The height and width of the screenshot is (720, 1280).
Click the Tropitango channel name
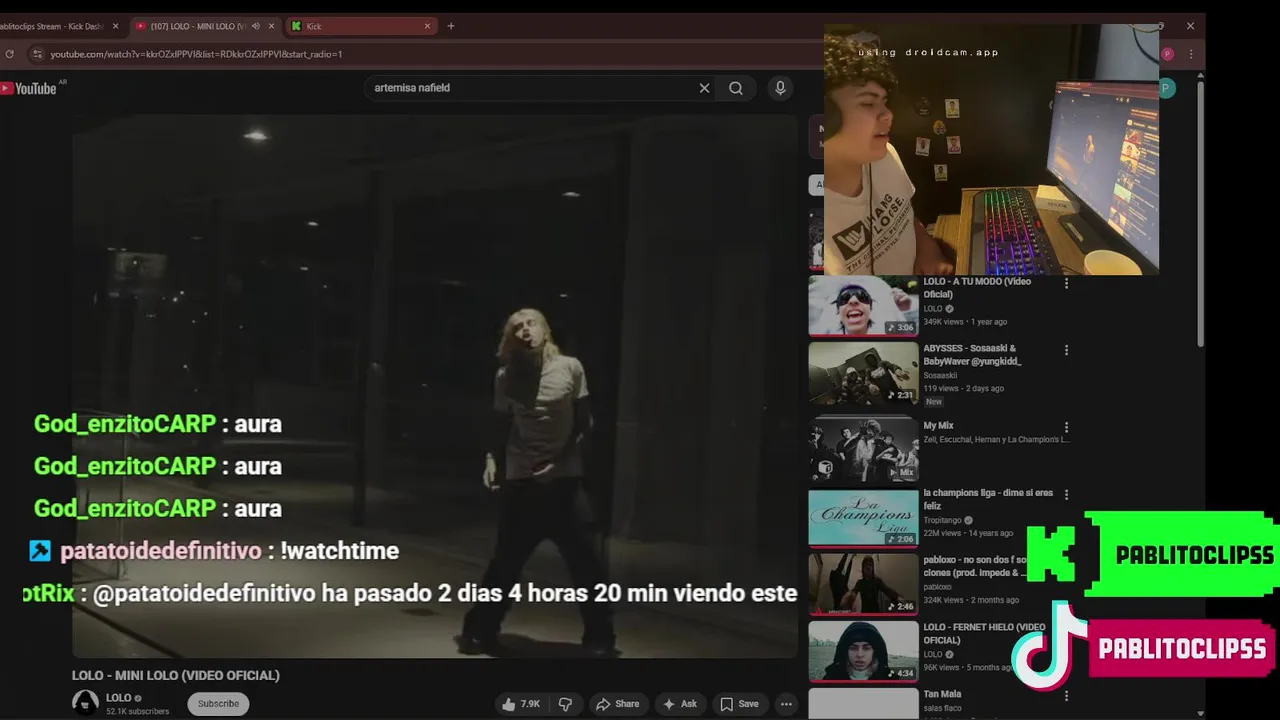tap(942, 520)
